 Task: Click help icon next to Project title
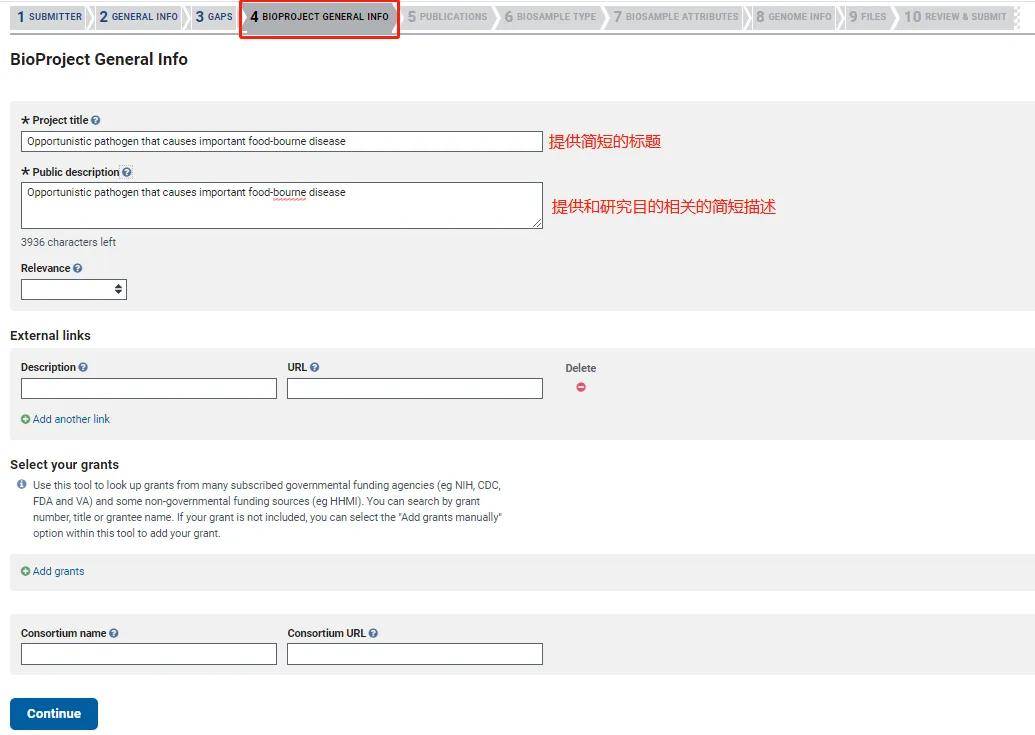[x=96, y=120]
